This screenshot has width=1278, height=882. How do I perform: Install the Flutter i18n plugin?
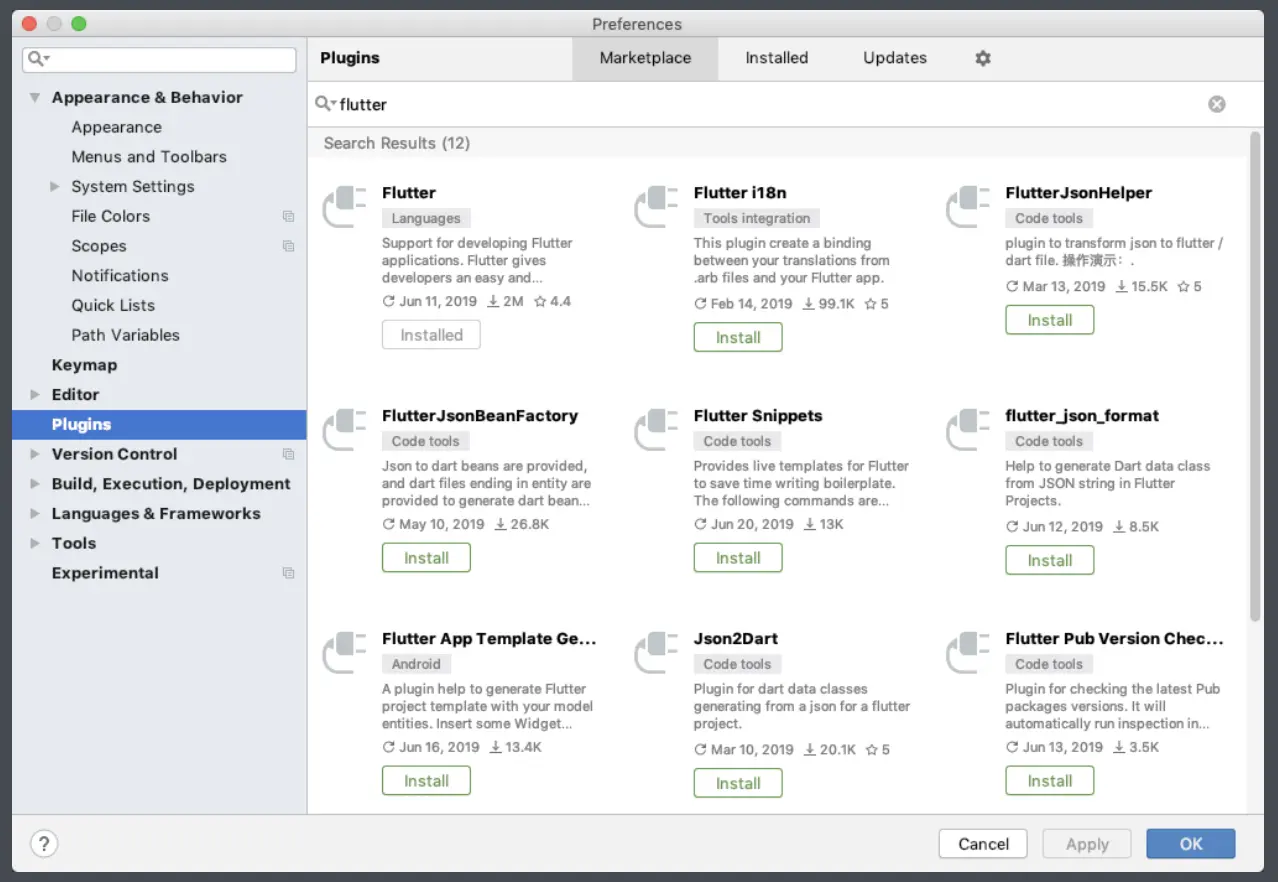tap(738, 337)
